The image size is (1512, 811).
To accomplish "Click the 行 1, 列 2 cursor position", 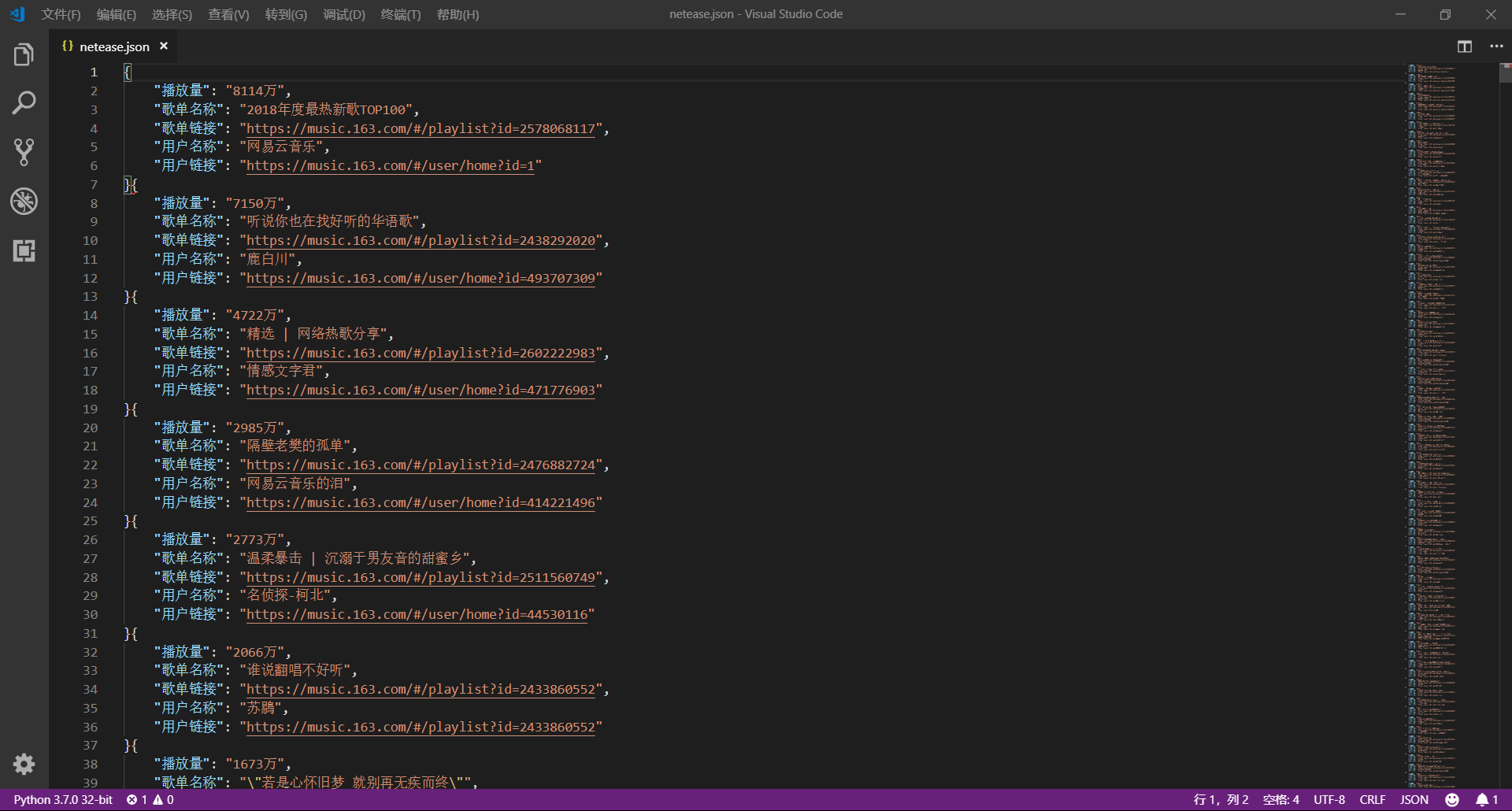I will (1221, 799).
